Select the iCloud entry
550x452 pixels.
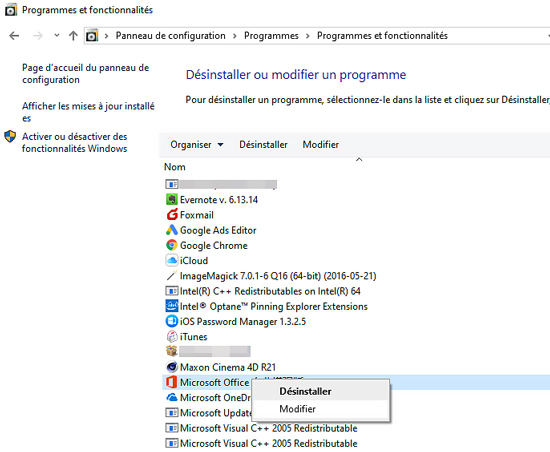pyautogui.click(x=194, y=261)
